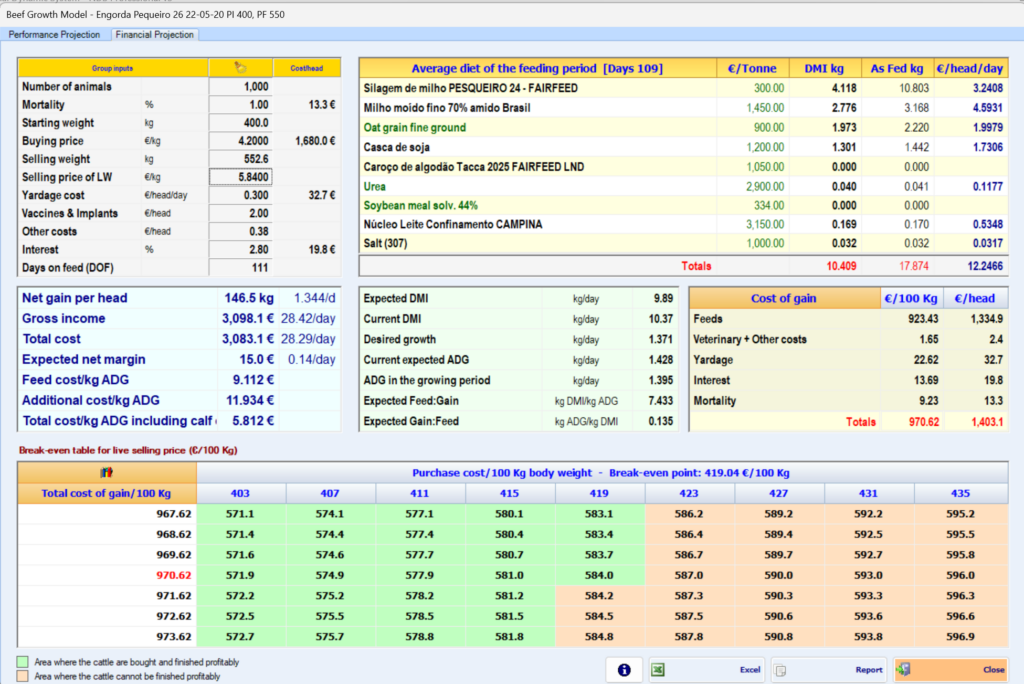The height and width of the screenshot is (684, 1024).
Task: Select break-even cell 596.9
Action: point(960,636)
